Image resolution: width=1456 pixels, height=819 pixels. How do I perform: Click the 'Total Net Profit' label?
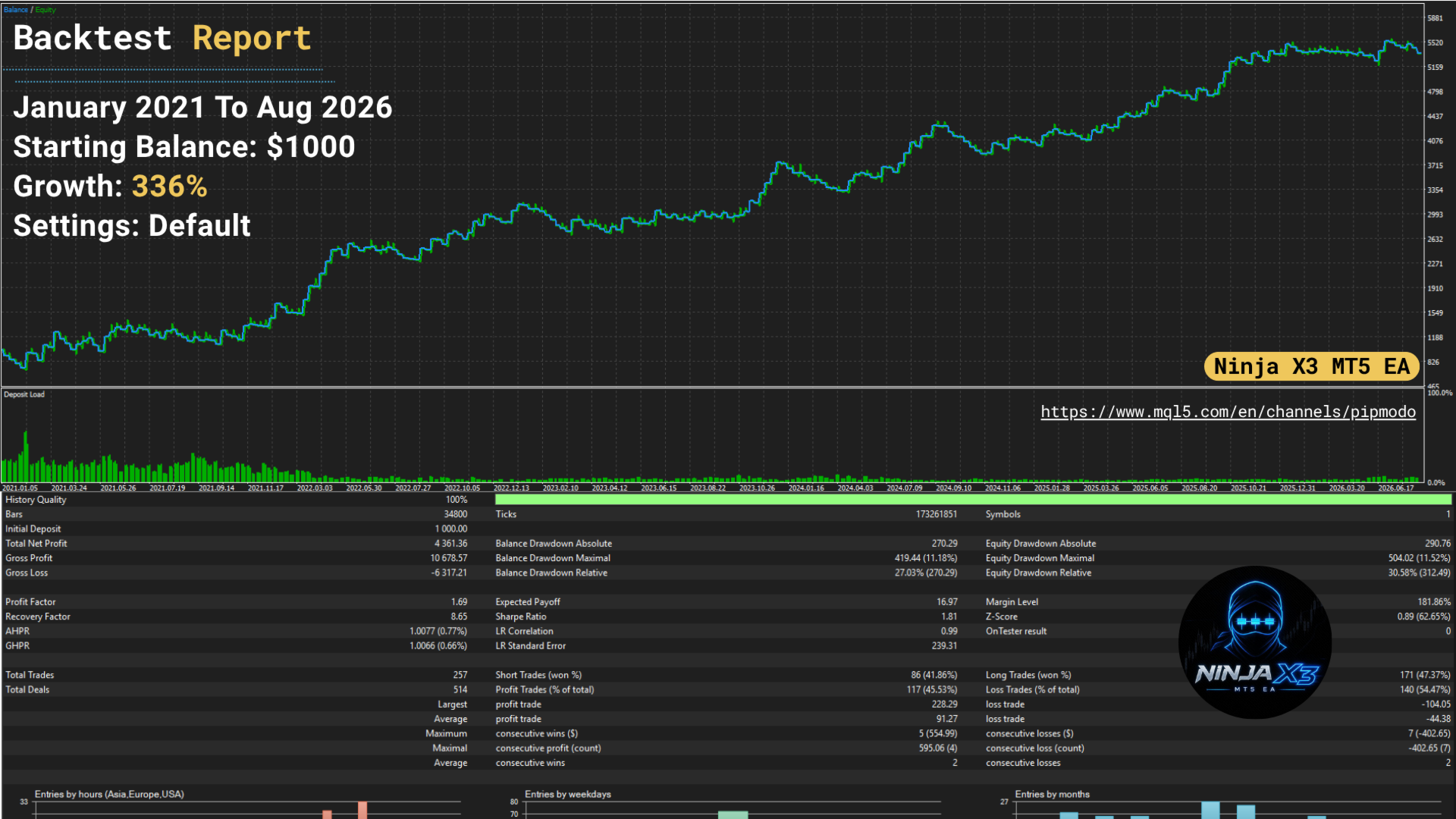tap(36, 544)
